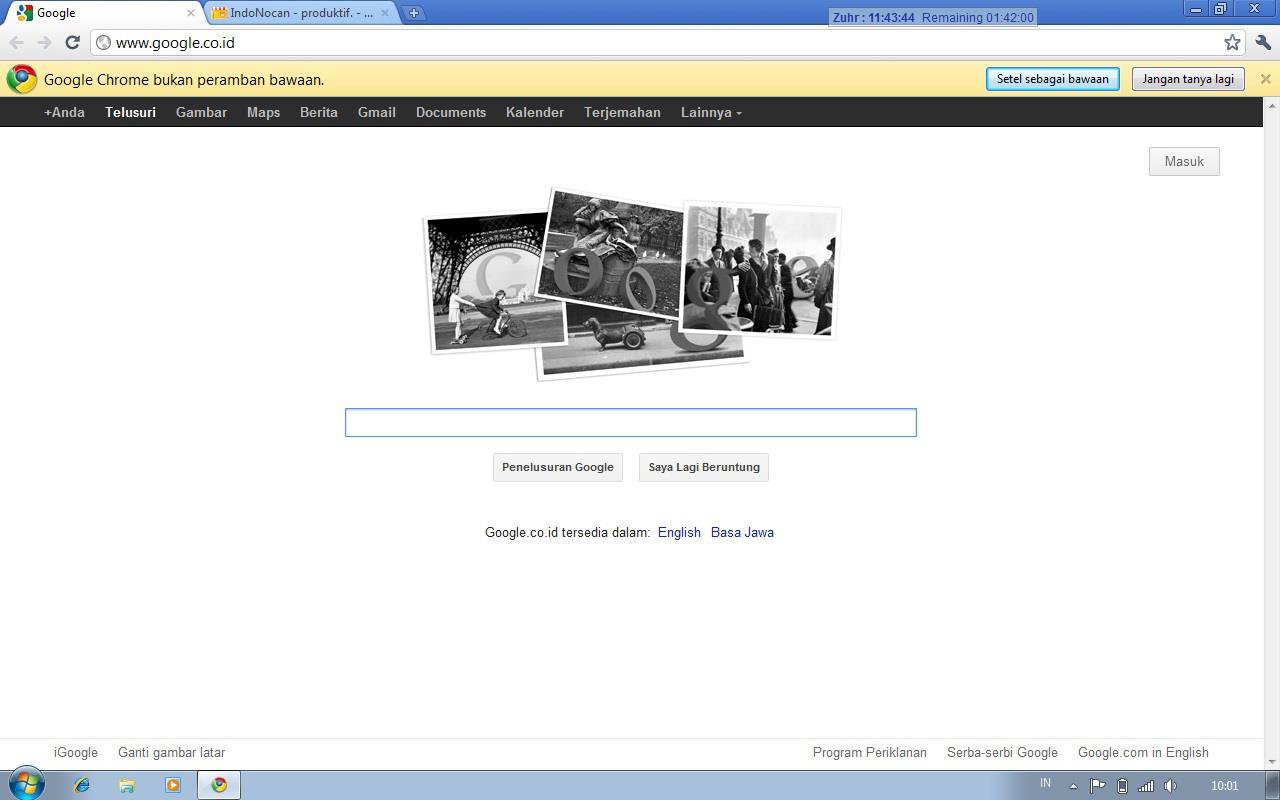Check the battery power tray icon
Viewport: 1280px width, 800px height.
coord(1122,786)
